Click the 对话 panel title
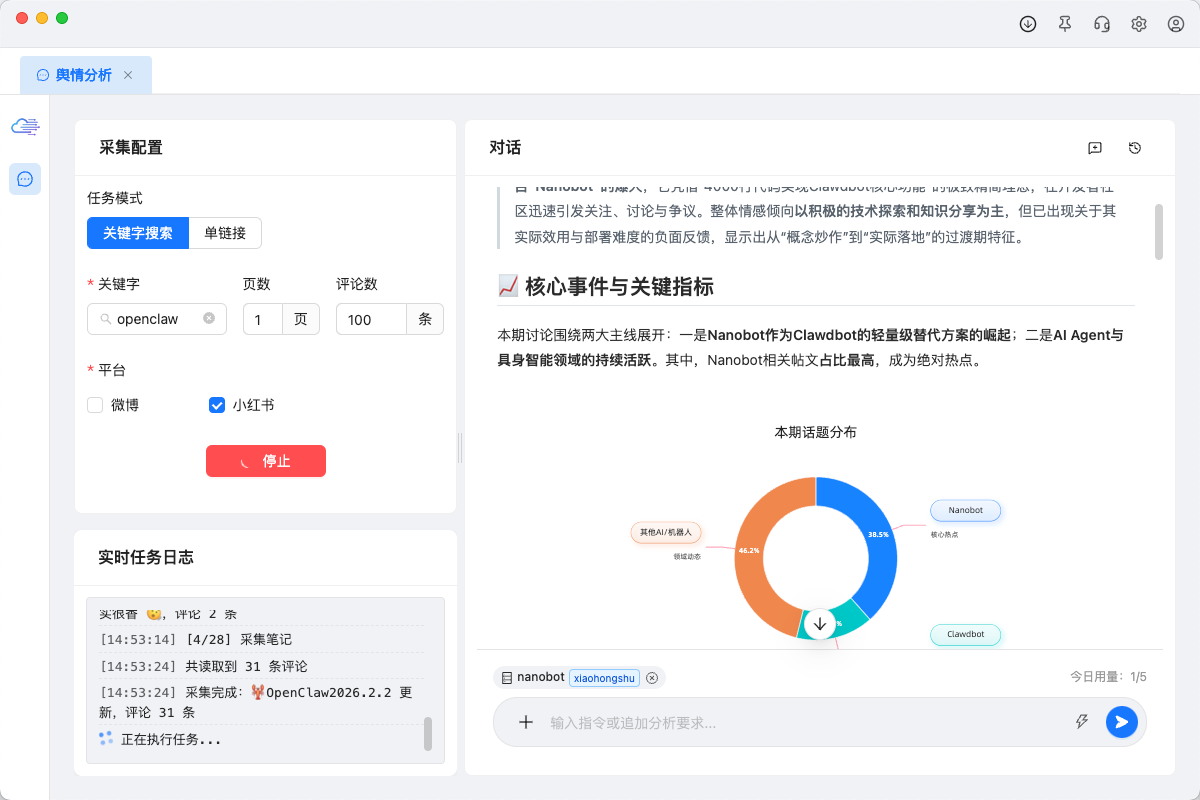 pyautogui.click(x=505, y=147)
